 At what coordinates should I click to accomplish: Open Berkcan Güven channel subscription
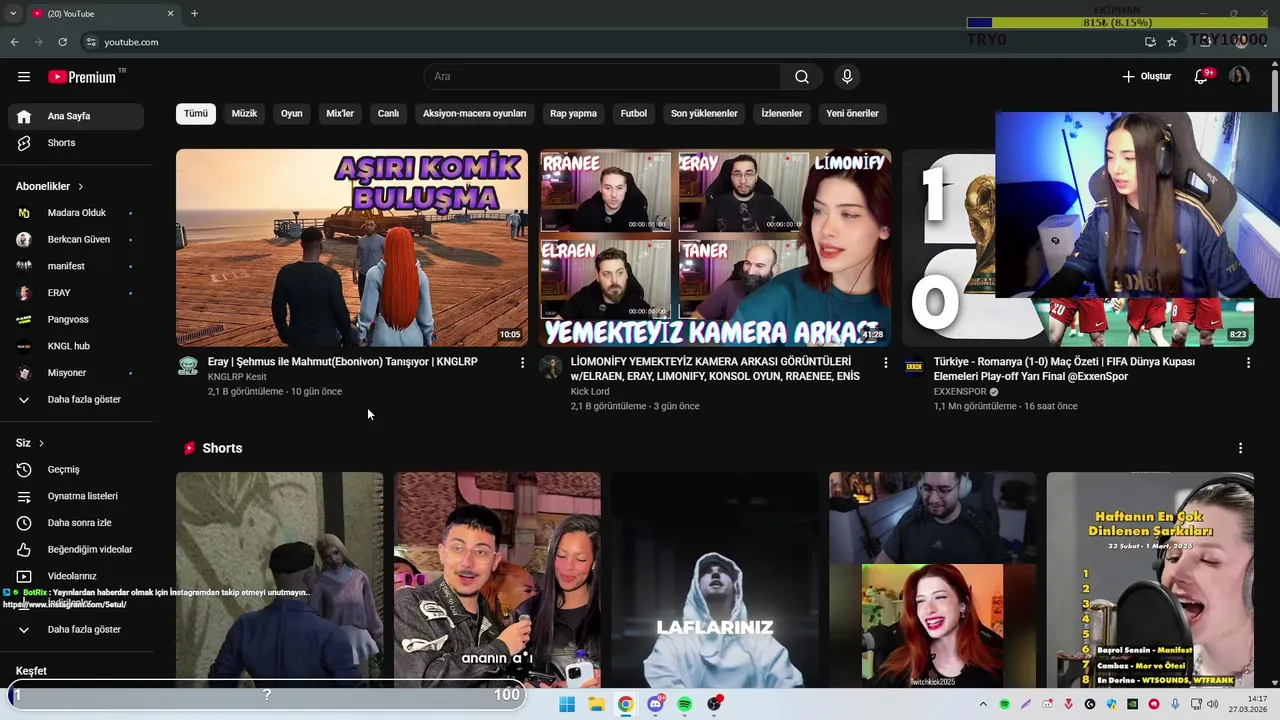76,239
